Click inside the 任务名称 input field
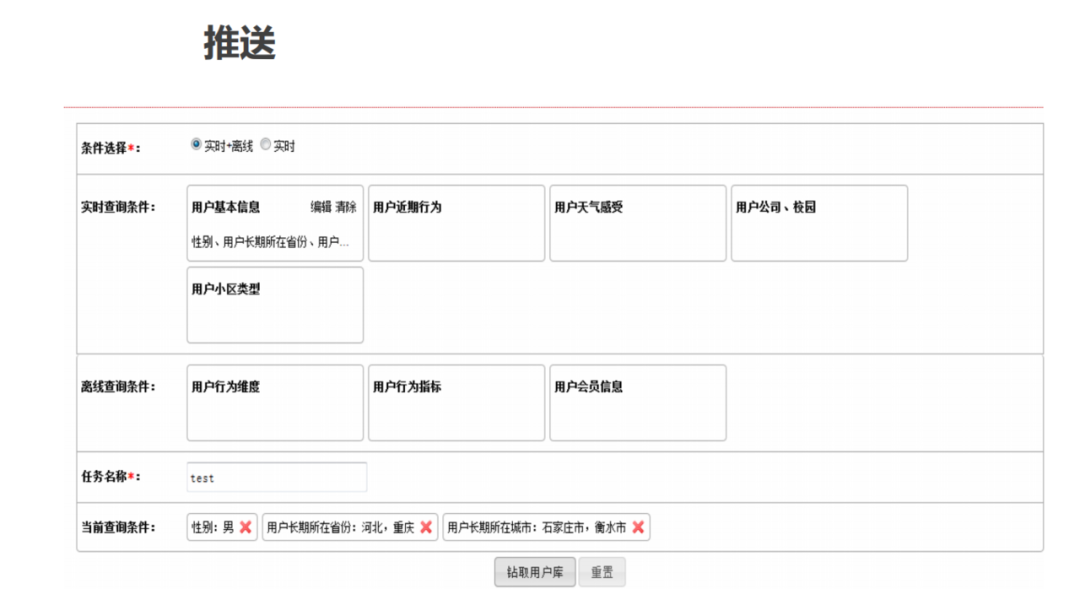The height and width of the screenshot is (605, 1080). point(275,477)
